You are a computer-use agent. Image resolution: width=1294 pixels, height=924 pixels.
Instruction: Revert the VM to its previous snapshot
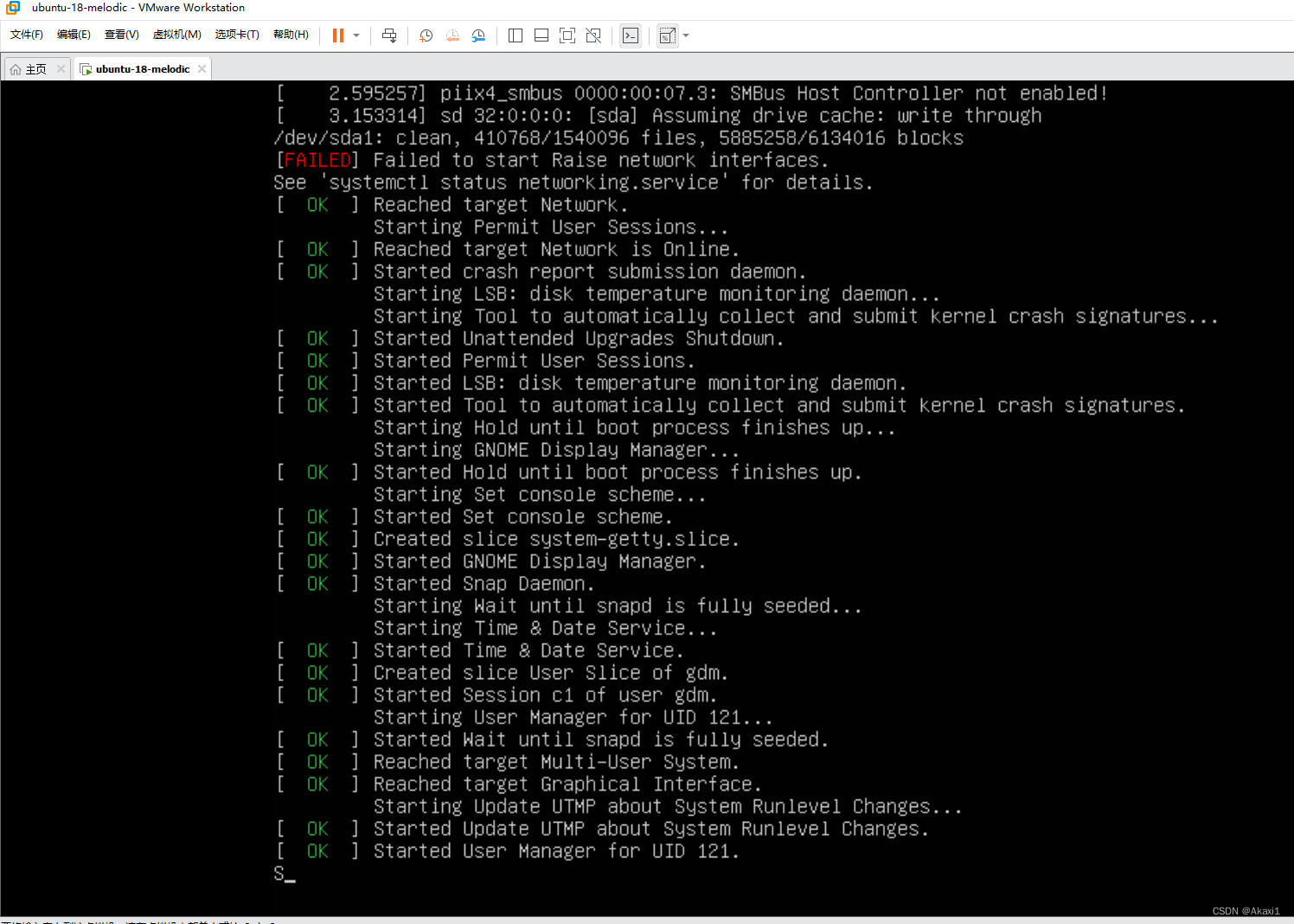click(452, 35)
